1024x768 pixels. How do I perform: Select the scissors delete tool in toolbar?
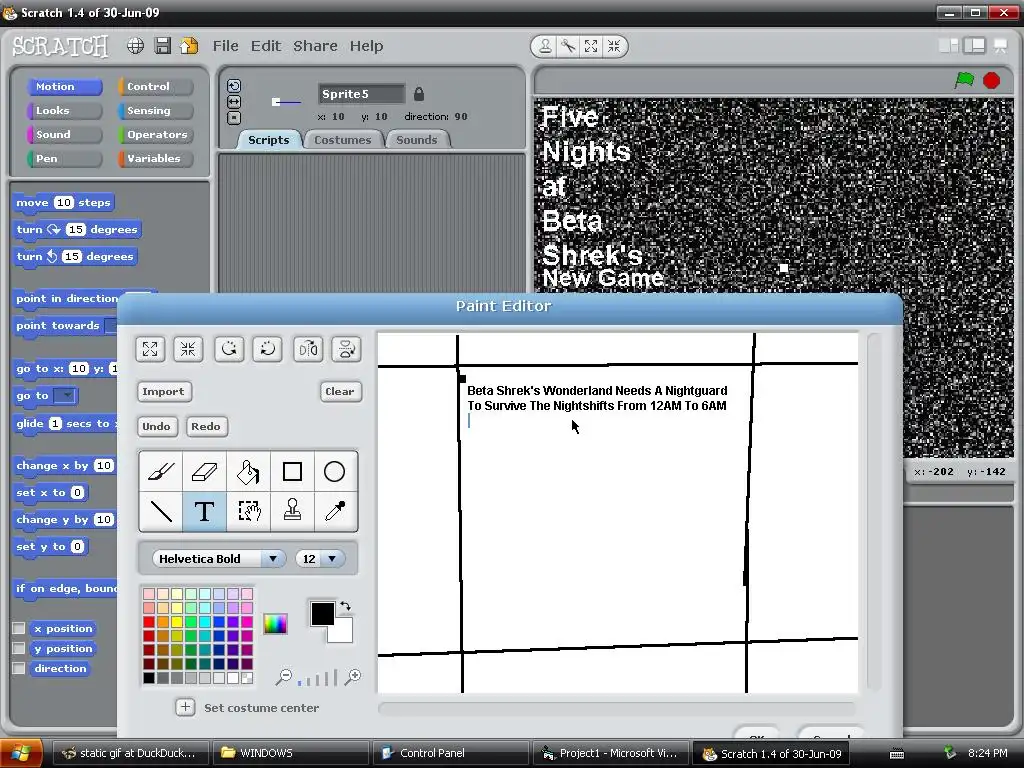click(568, 46)
